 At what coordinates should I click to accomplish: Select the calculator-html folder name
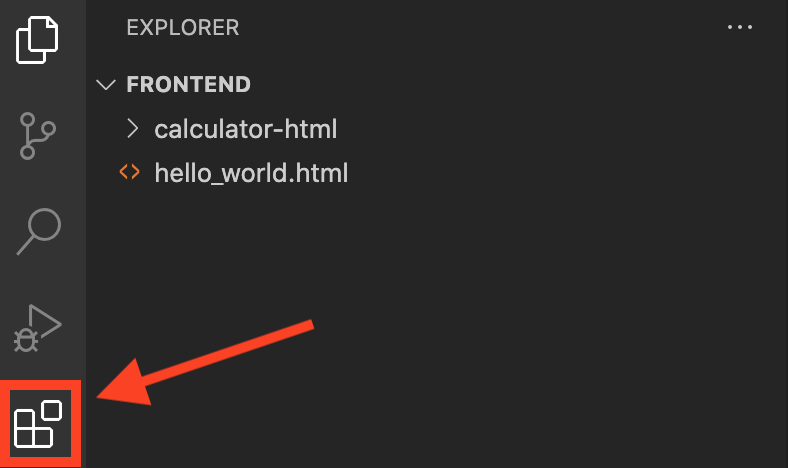point(246,129)
